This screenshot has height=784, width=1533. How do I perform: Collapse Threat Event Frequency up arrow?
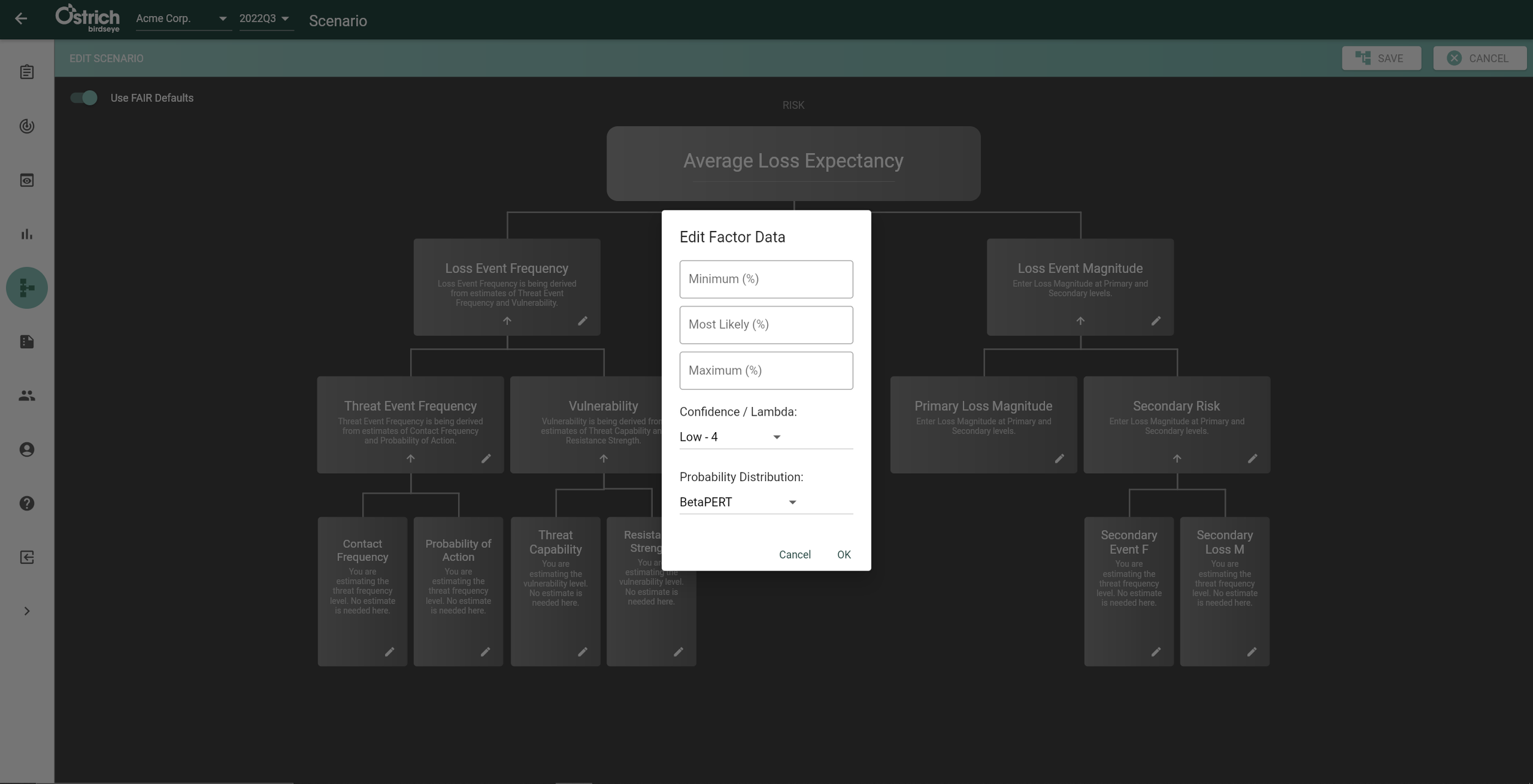tap(410, 459)
